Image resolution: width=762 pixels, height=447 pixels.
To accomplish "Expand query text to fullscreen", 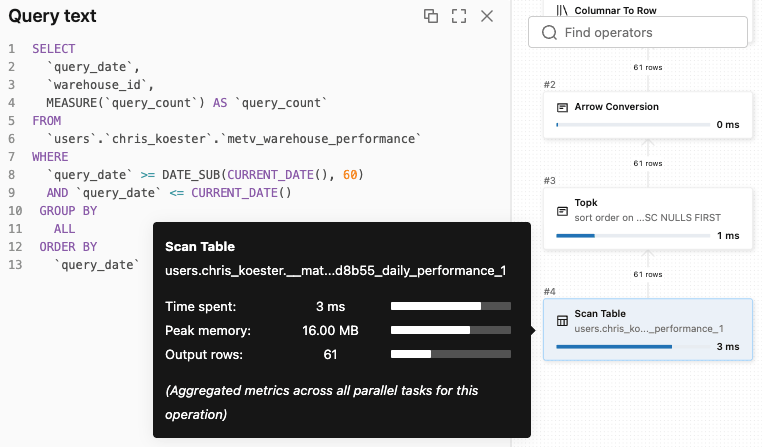I will coord(459,16).
